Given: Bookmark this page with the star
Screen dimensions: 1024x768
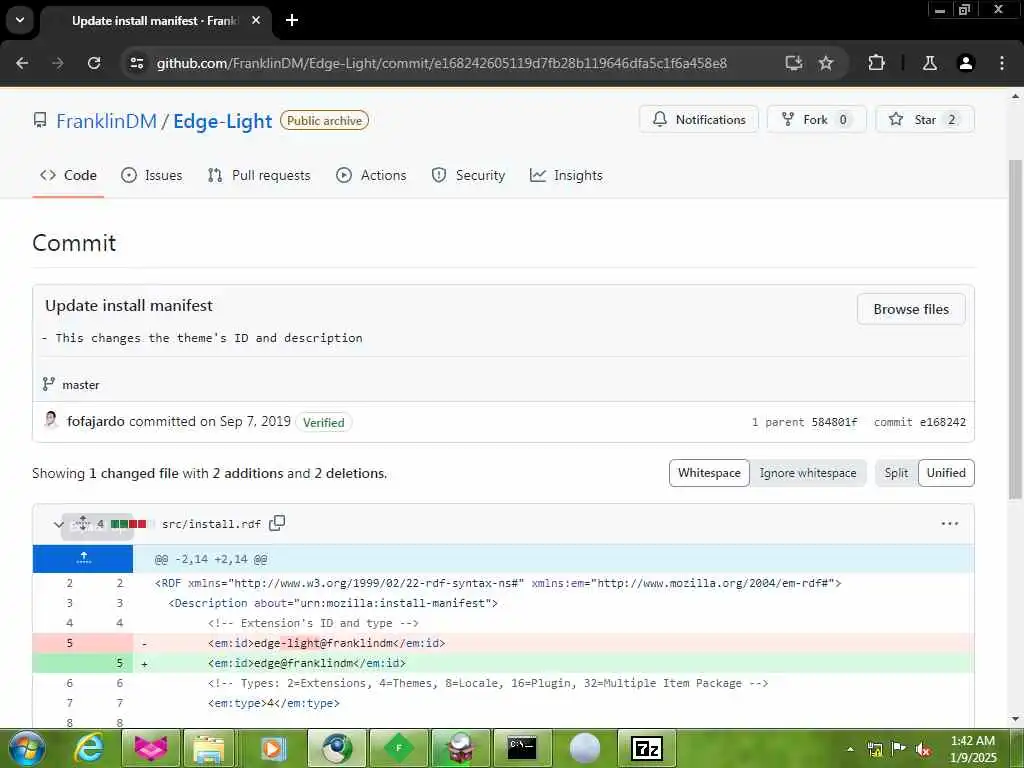Looking at the screenshot, I should (826, 63).
